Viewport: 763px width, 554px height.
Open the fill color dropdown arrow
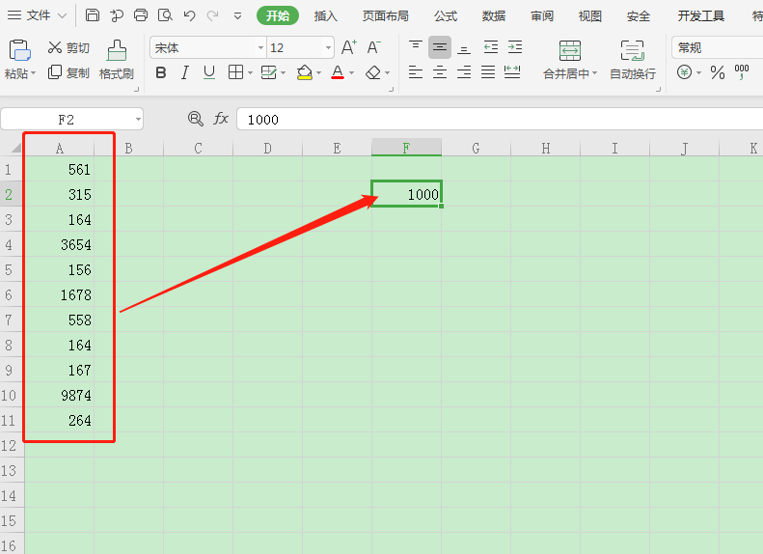click(319, 73)
